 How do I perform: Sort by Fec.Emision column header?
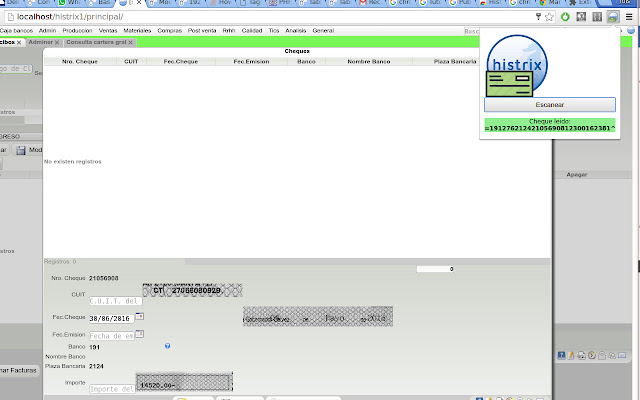(x=251, y=62)
